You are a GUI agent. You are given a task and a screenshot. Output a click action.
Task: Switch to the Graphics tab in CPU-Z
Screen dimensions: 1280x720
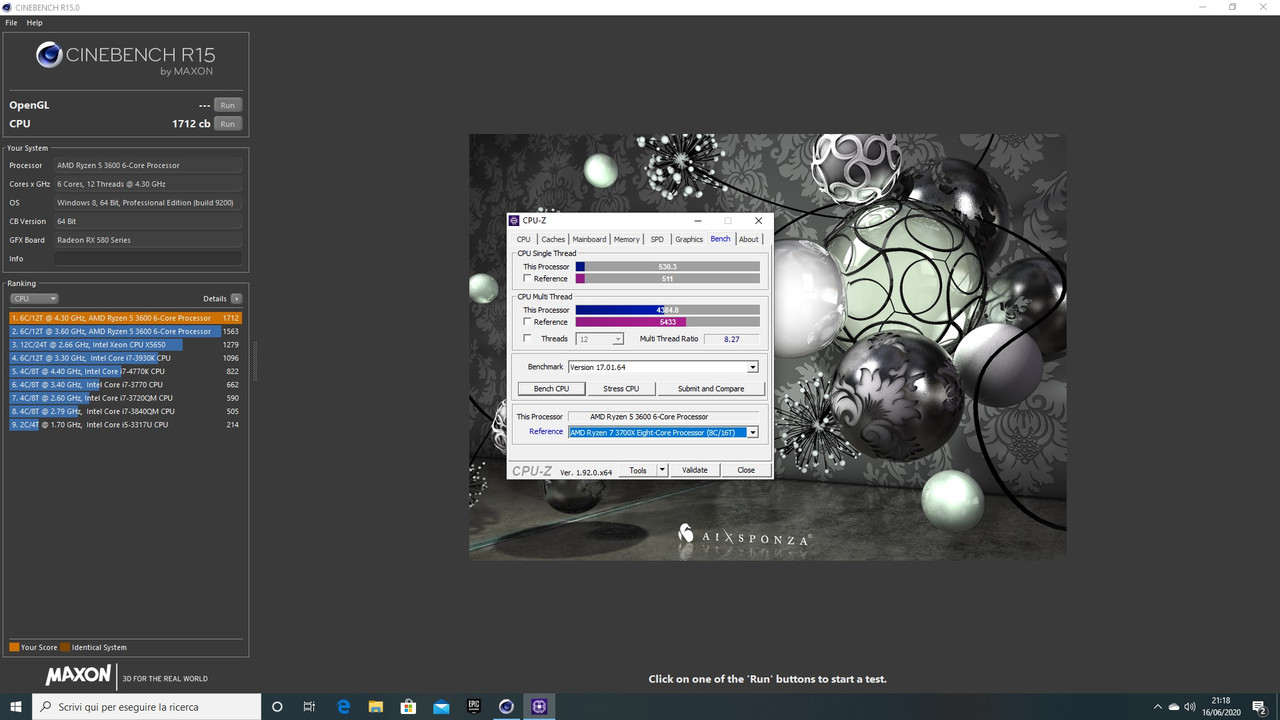[689, 239]
